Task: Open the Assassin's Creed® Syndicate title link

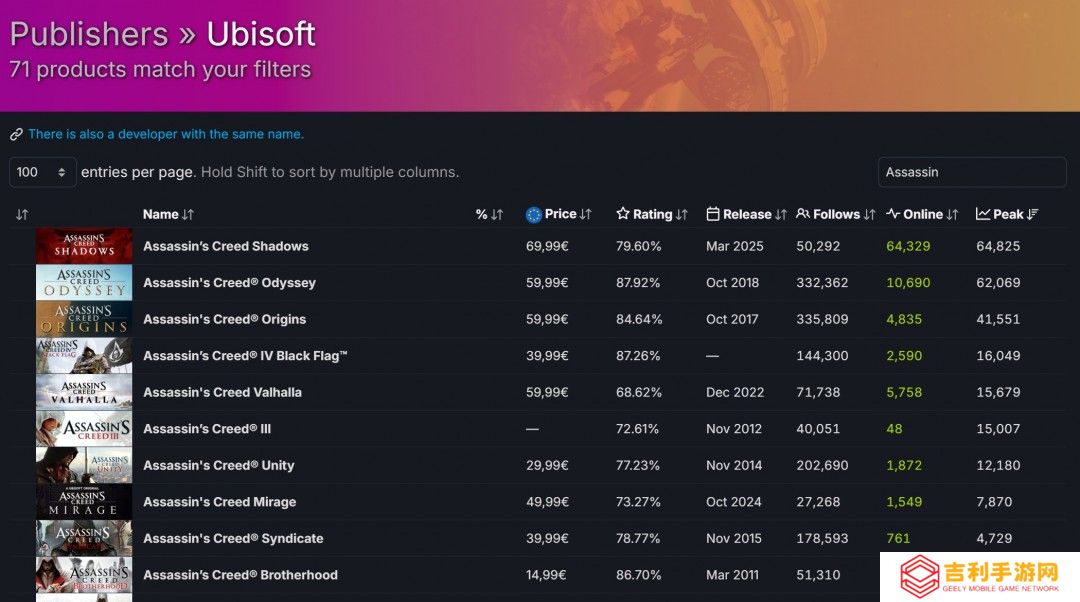Action: pyautogui.click(x=233, y=538)
